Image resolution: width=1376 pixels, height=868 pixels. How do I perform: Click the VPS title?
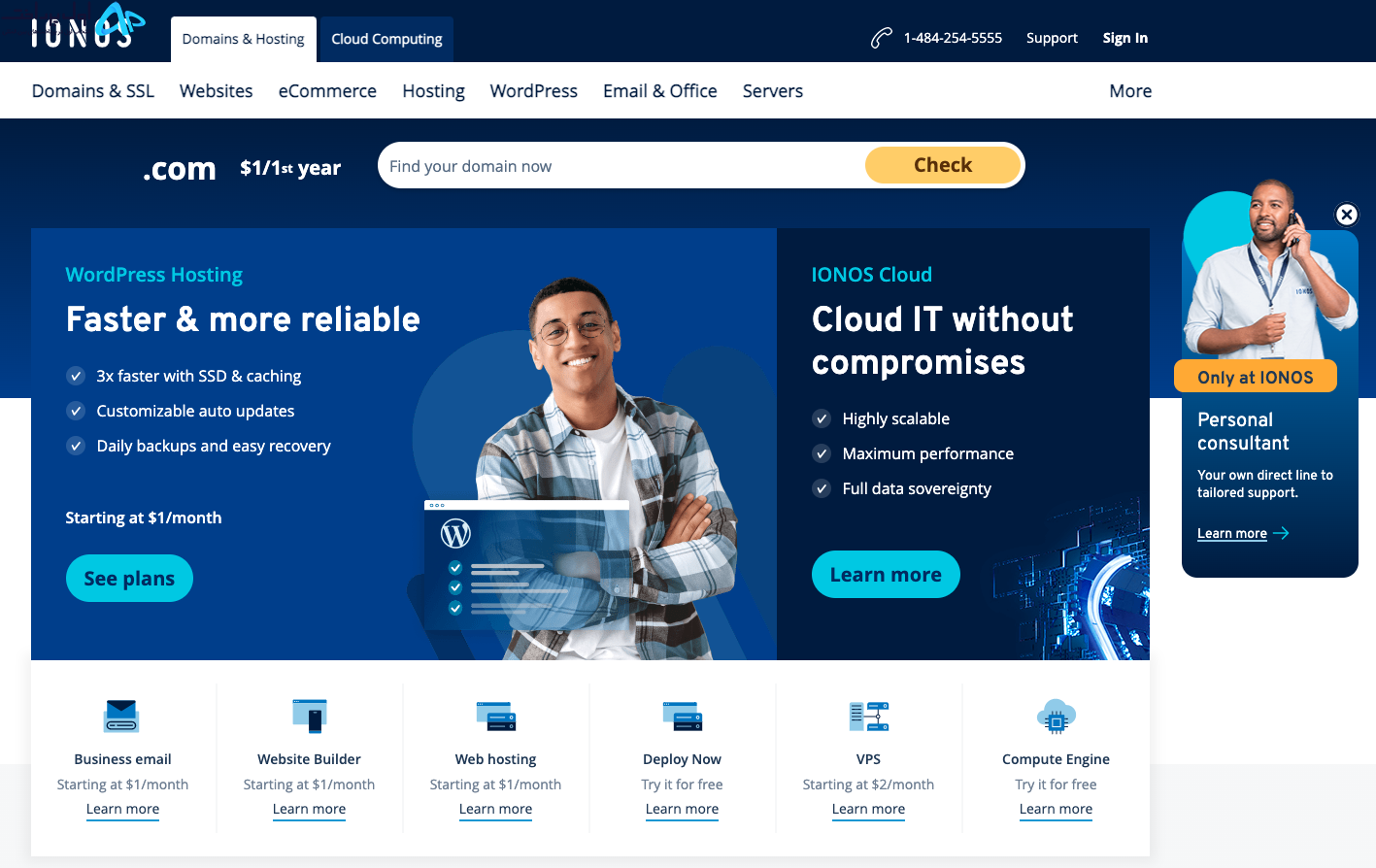tap(868, 759)
